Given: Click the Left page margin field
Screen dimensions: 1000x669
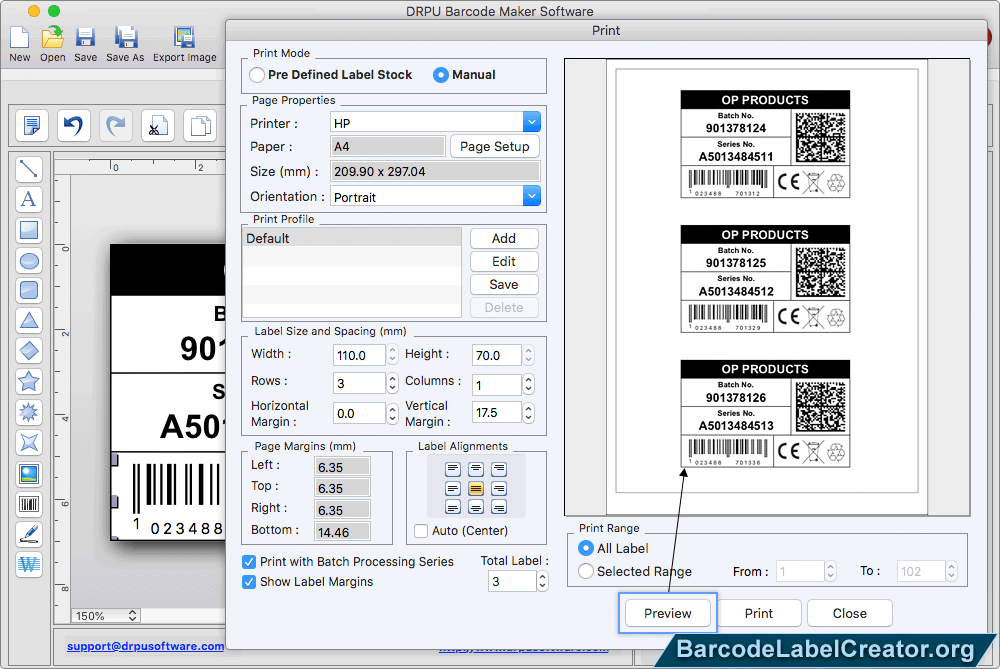Looking at the screenshot, I should pyautogui.click(x=342, y=467).
